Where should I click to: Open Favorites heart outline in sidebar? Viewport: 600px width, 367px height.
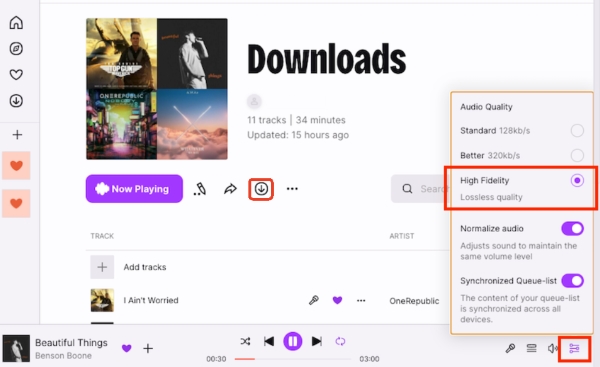(x=16, y=74)
